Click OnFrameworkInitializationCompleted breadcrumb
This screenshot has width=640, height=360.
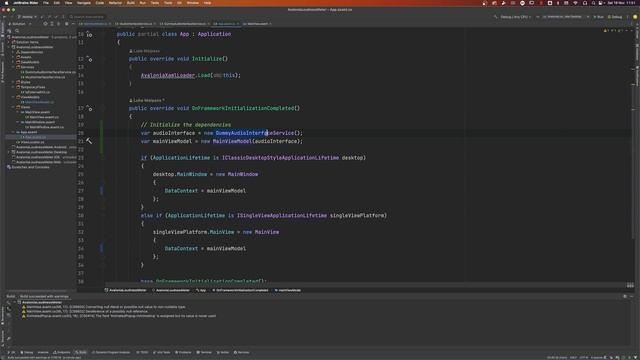click(x=240, y=290)
